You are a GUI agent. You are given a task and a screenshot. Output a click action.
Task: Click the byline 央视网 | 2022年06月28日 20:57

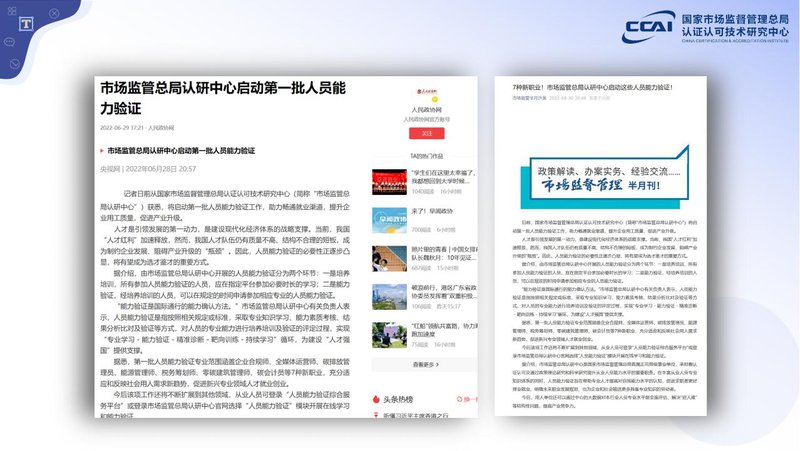tap(148, 169)
